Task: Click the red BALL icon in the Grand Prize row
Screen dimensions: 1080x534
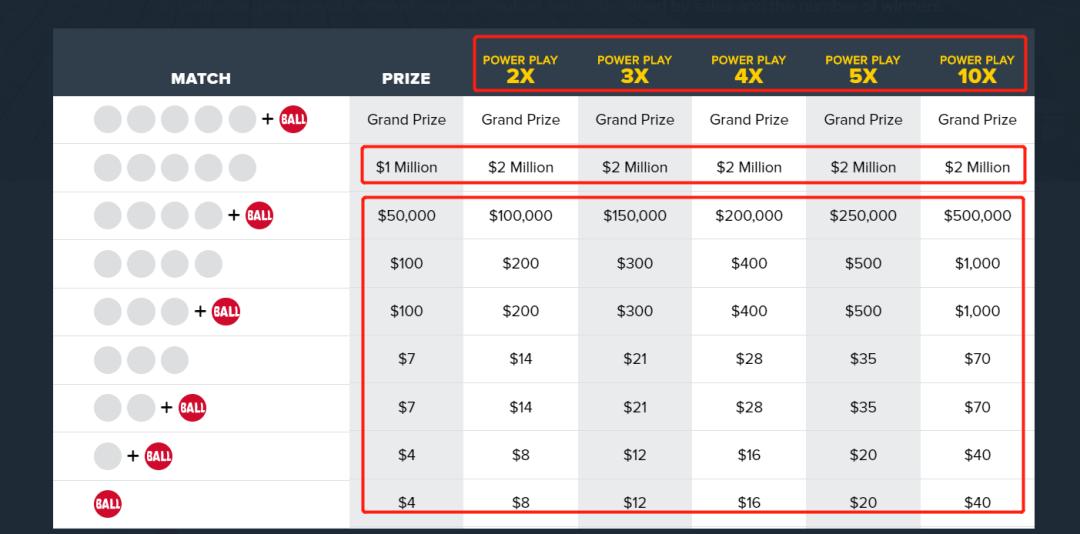Action: (293, 119)
